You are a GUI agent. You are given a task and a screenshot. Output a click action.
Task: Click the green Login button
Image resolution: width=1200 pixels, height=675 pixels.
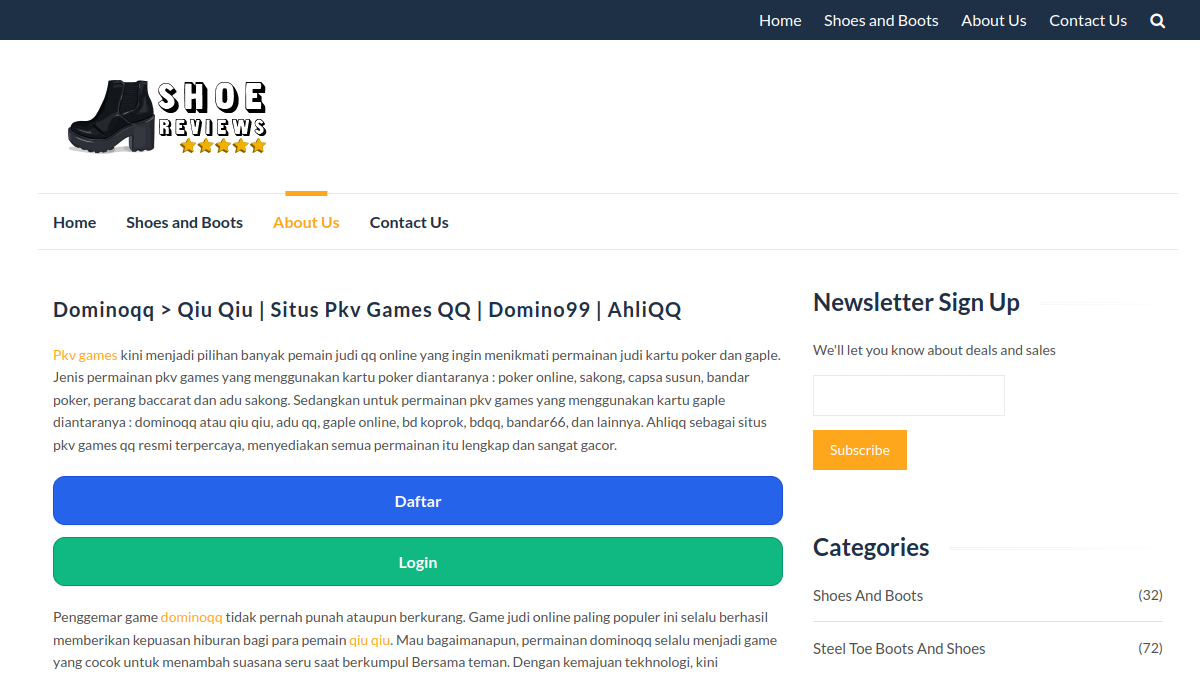coord(418,562)
